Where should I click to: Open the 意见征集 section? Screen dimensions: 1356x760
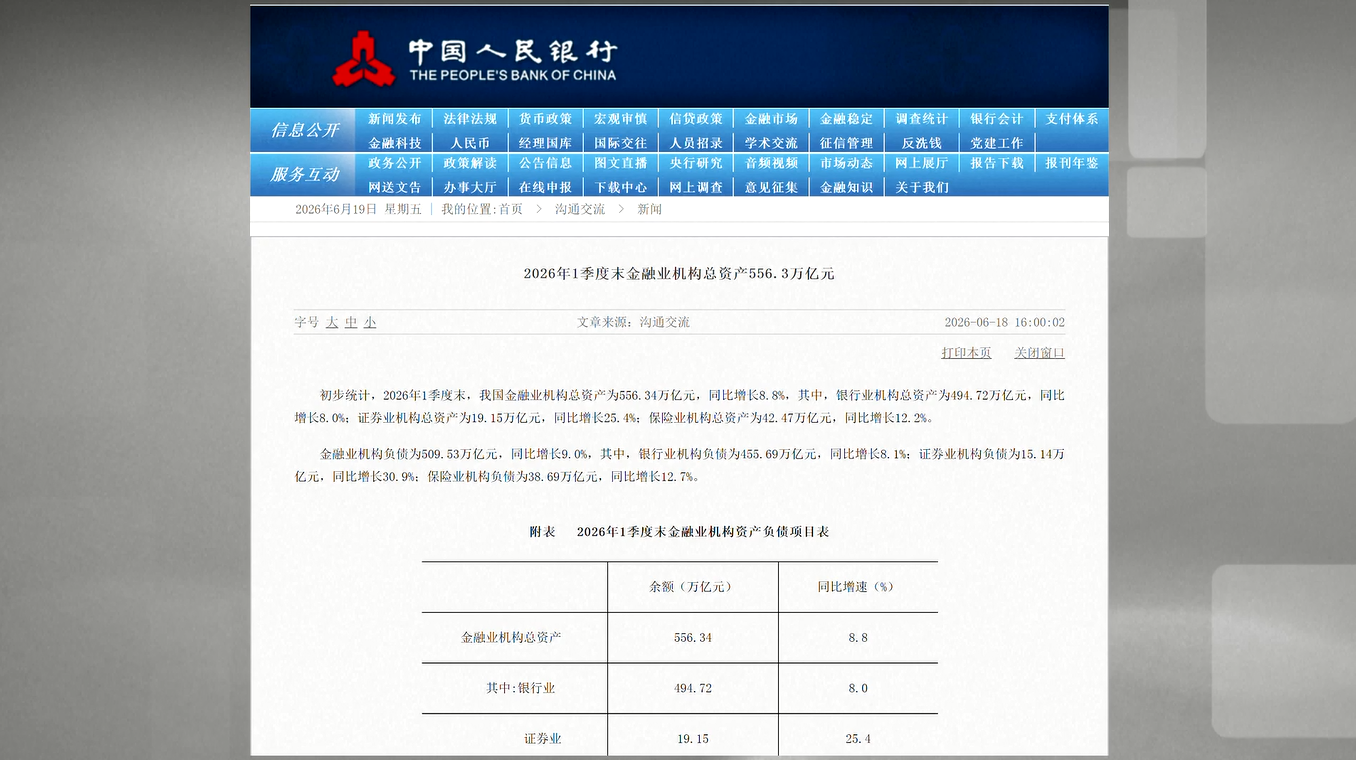click(771, 187)
